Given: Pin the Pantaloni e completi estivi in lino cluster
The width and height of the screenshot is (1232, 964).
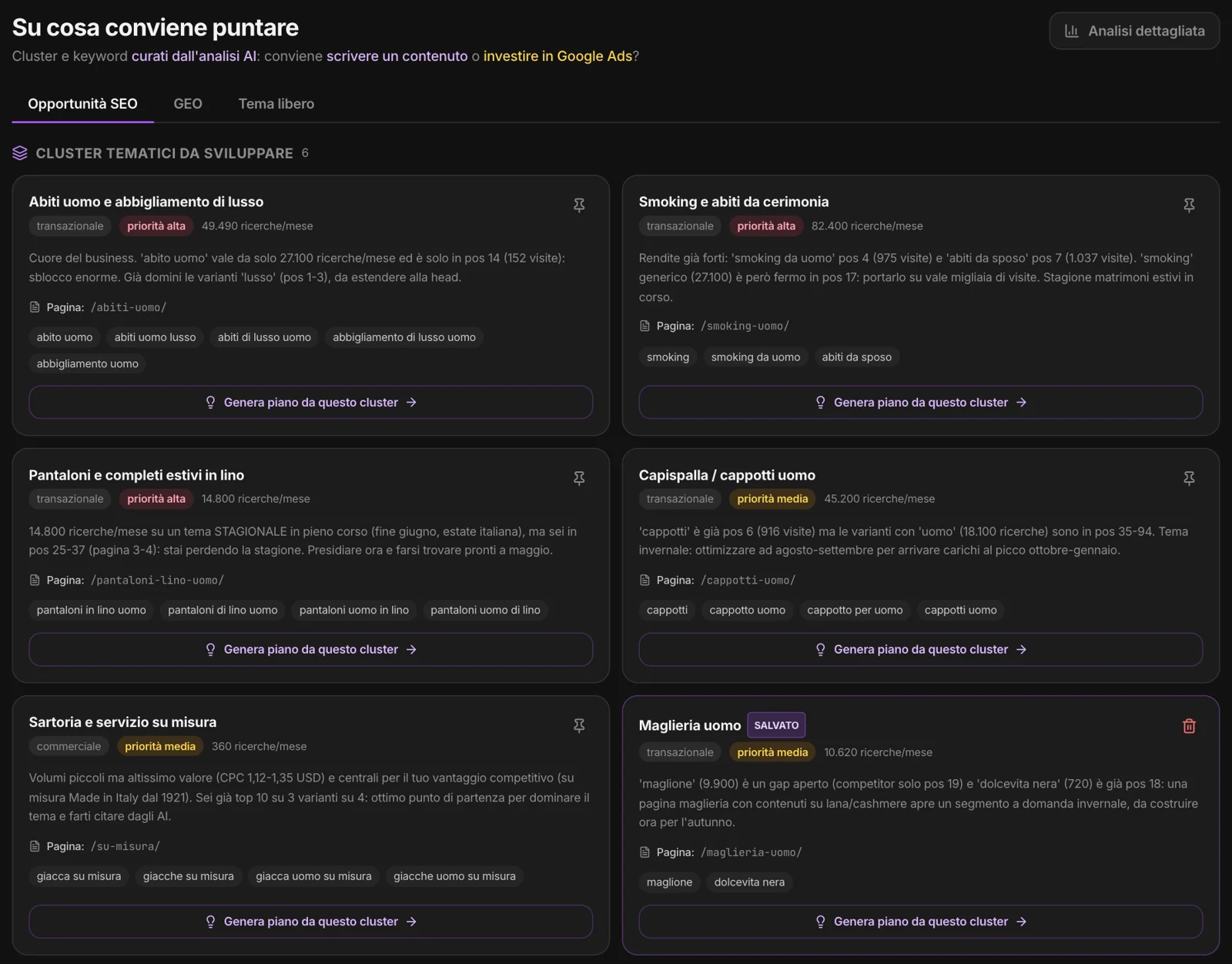Looking at the screenshot, I should [x=579, y=478].
